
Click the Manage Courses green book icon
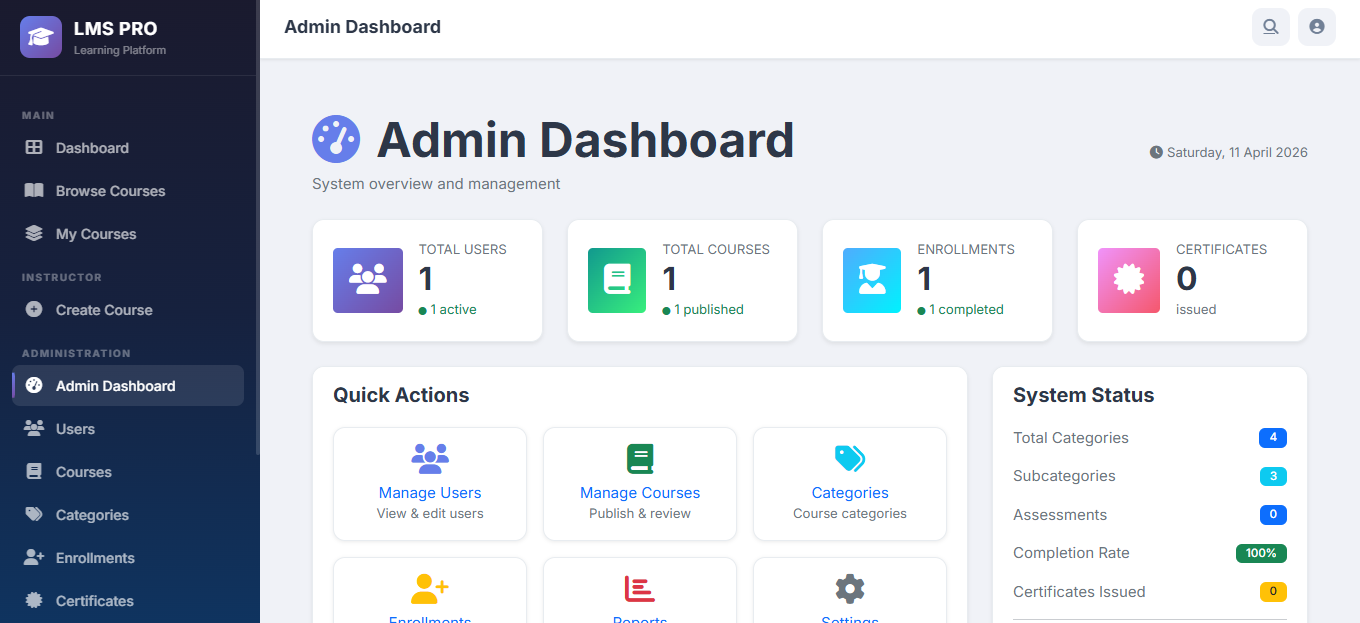(640, 459)
